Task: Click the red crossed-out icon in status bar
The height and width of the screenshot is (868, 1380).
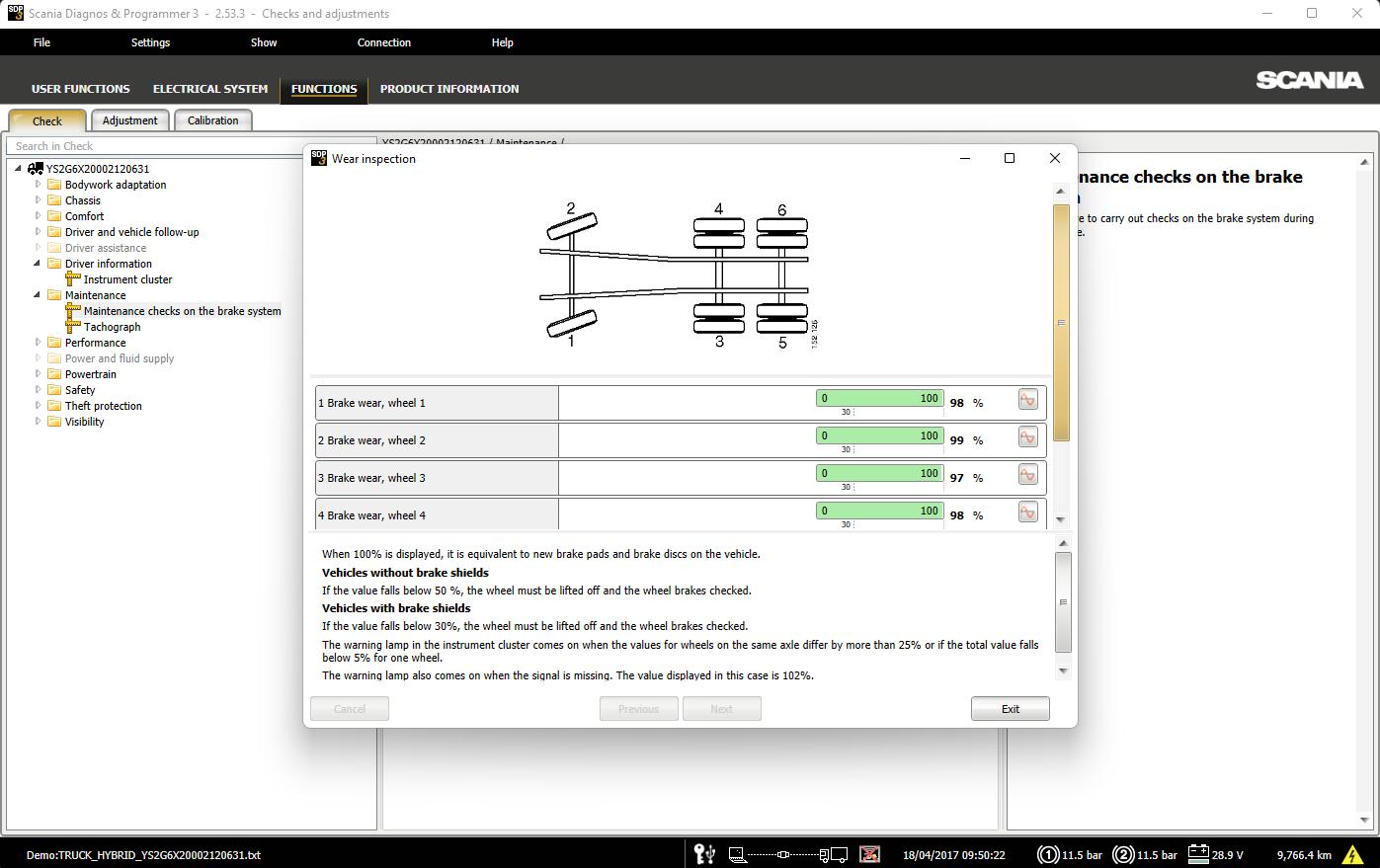Action: point(869,854)
